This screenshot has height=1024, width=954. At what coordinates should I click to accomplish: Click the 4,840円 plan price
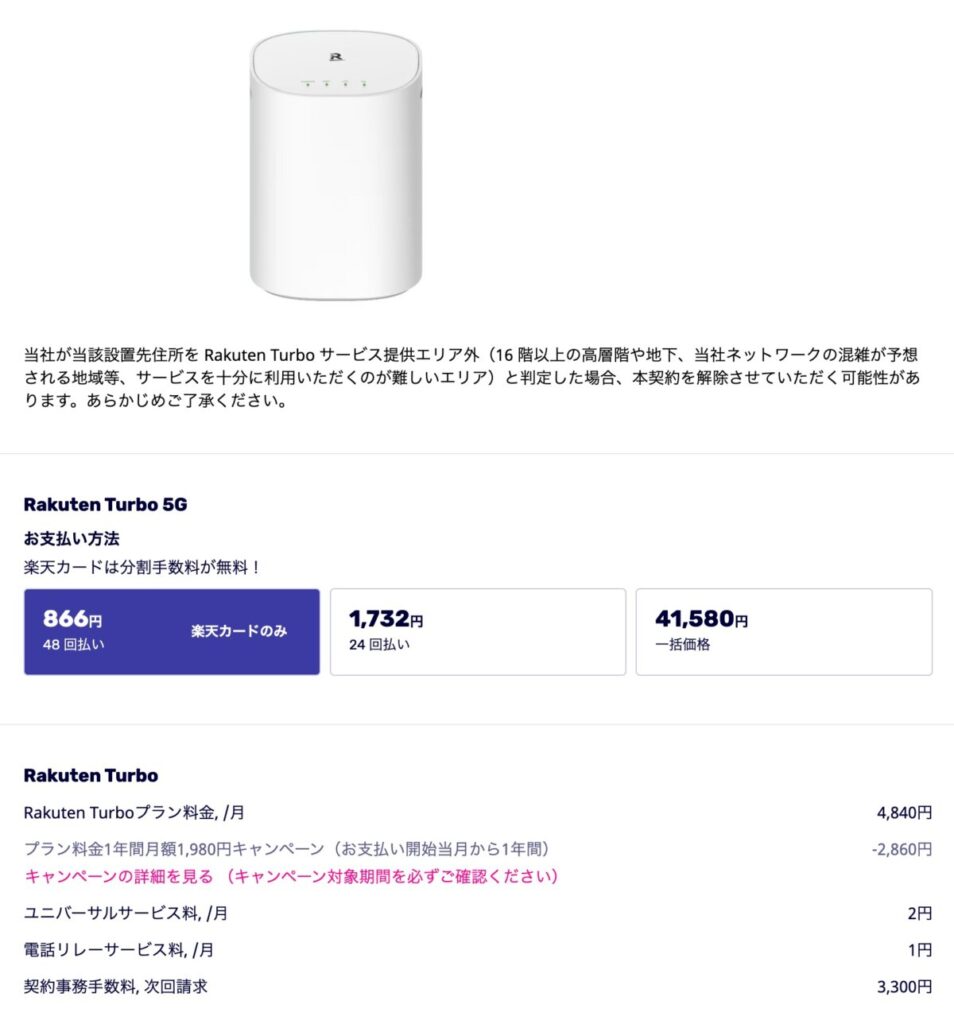(x=904, y=812)
